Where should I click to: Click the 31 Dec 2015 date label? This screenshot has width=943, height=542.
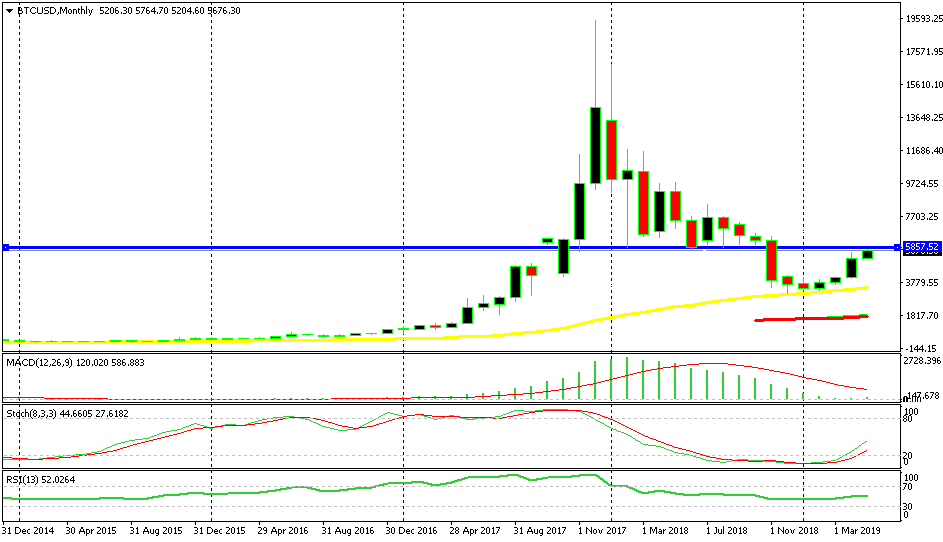coord(220,531)
